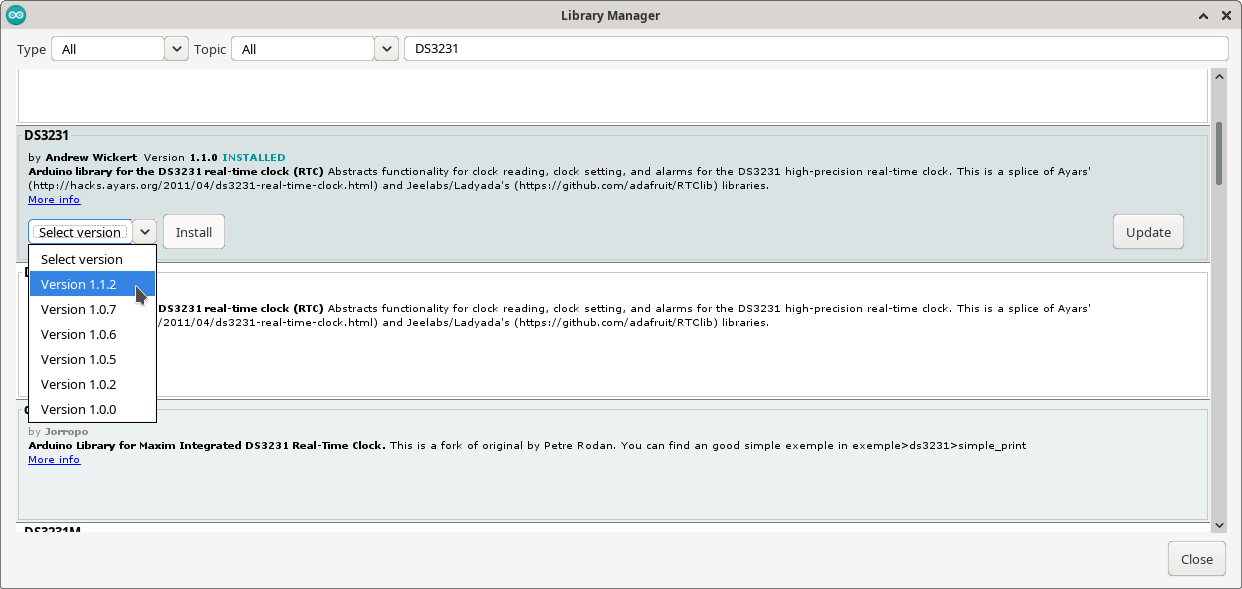The width and height of the screenshot is (1242, 589).
Task: Choose Select version in dropdown list
Action: click(x=92, y=259)
